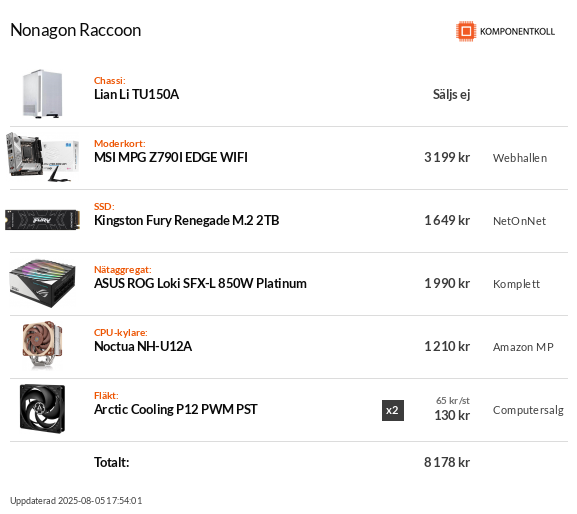Click Kingston Fury Renegade M.2 2TB name
Image resolution: width=577 pixels, height=514 pixels.
pos(187,220)
